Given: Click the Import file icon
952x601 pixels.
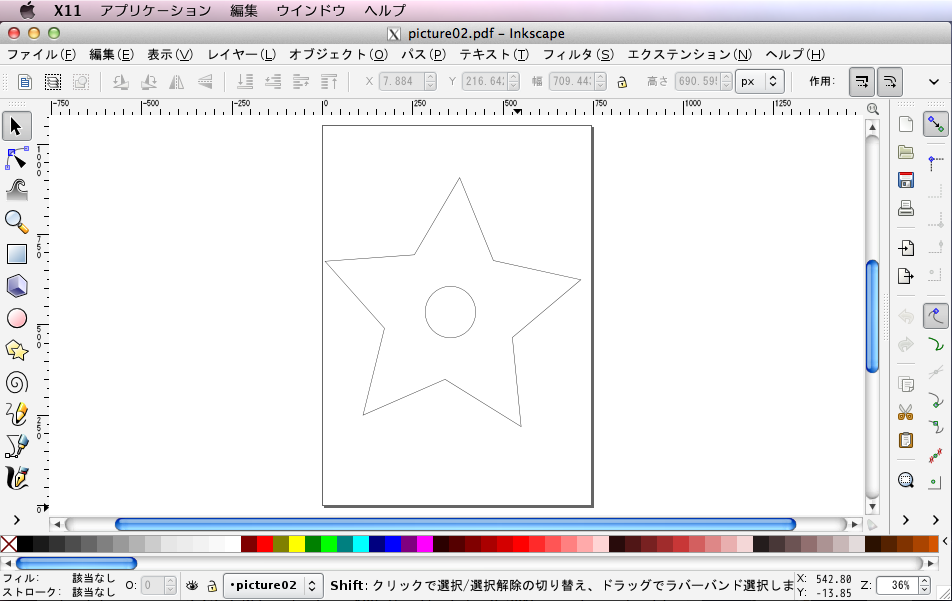Looking at the screenshot, I should 905,248.
